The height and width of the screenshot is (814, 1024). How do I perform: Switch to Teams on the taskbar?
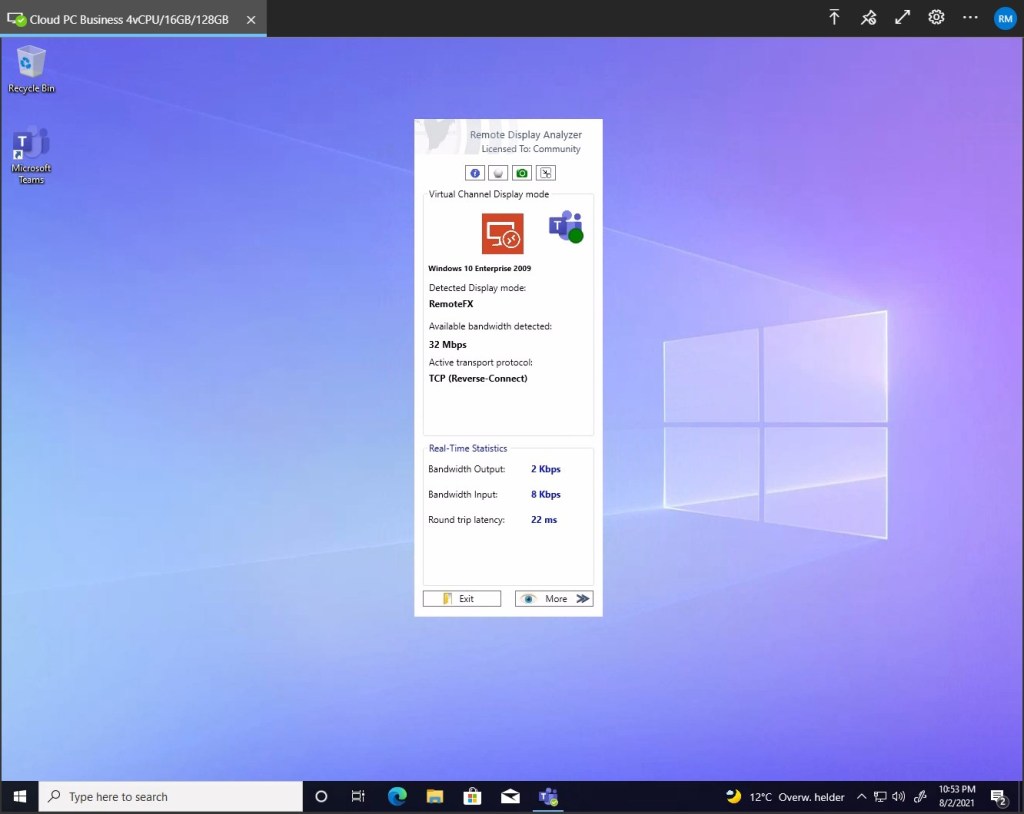[548, 796]
